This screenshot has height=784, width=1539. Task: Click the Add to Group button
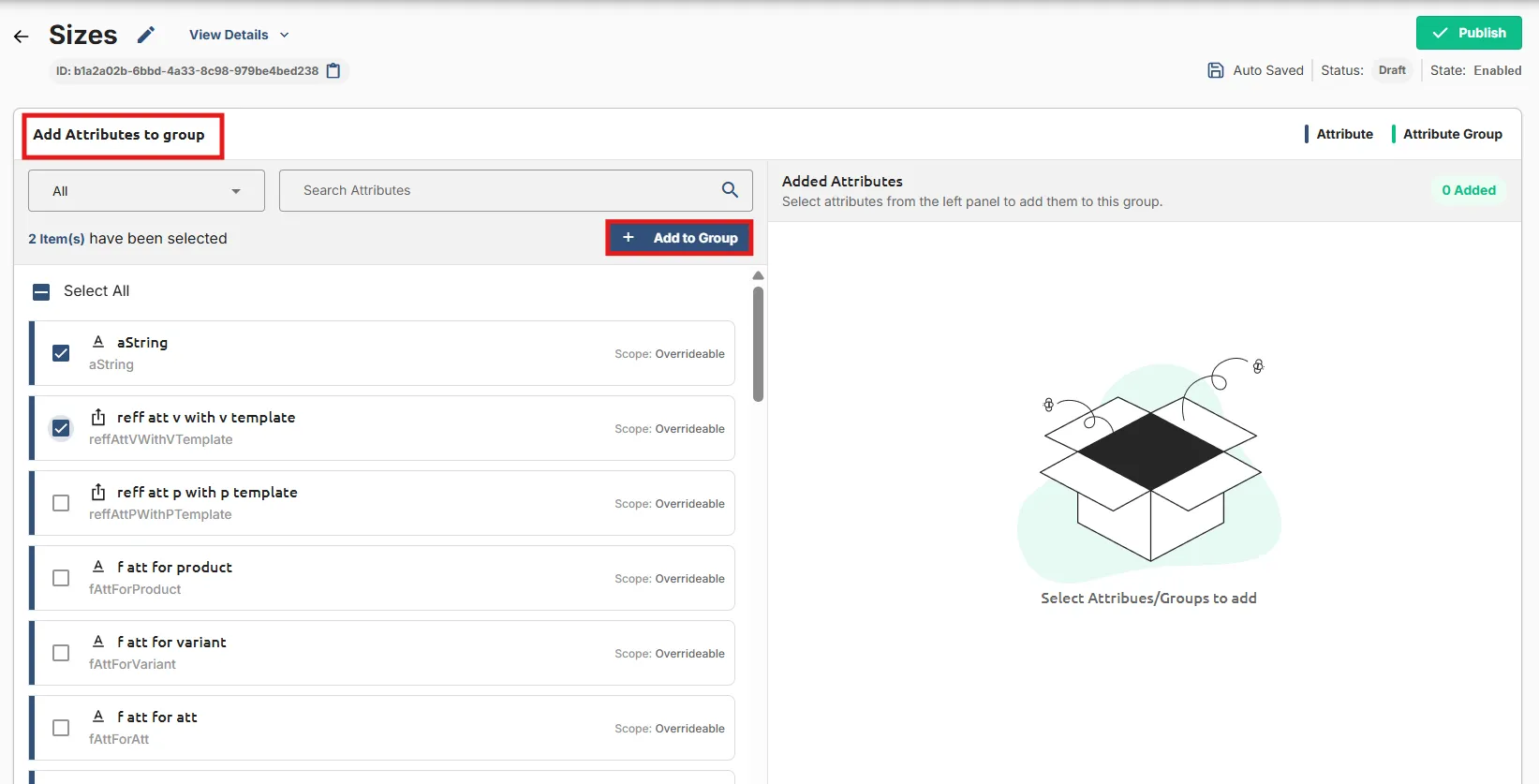[679, 238]
